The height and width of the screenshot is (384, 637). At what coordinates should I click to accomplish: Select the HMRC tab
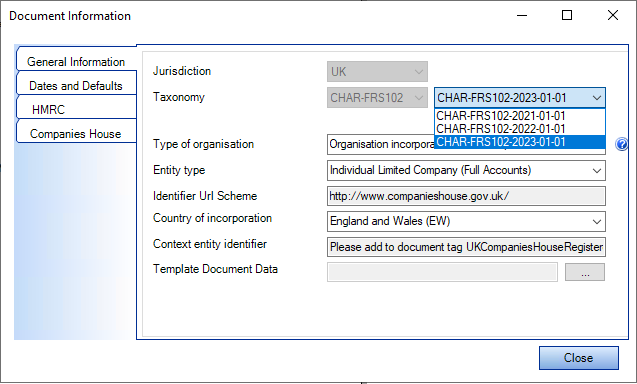tap(76, 110)
